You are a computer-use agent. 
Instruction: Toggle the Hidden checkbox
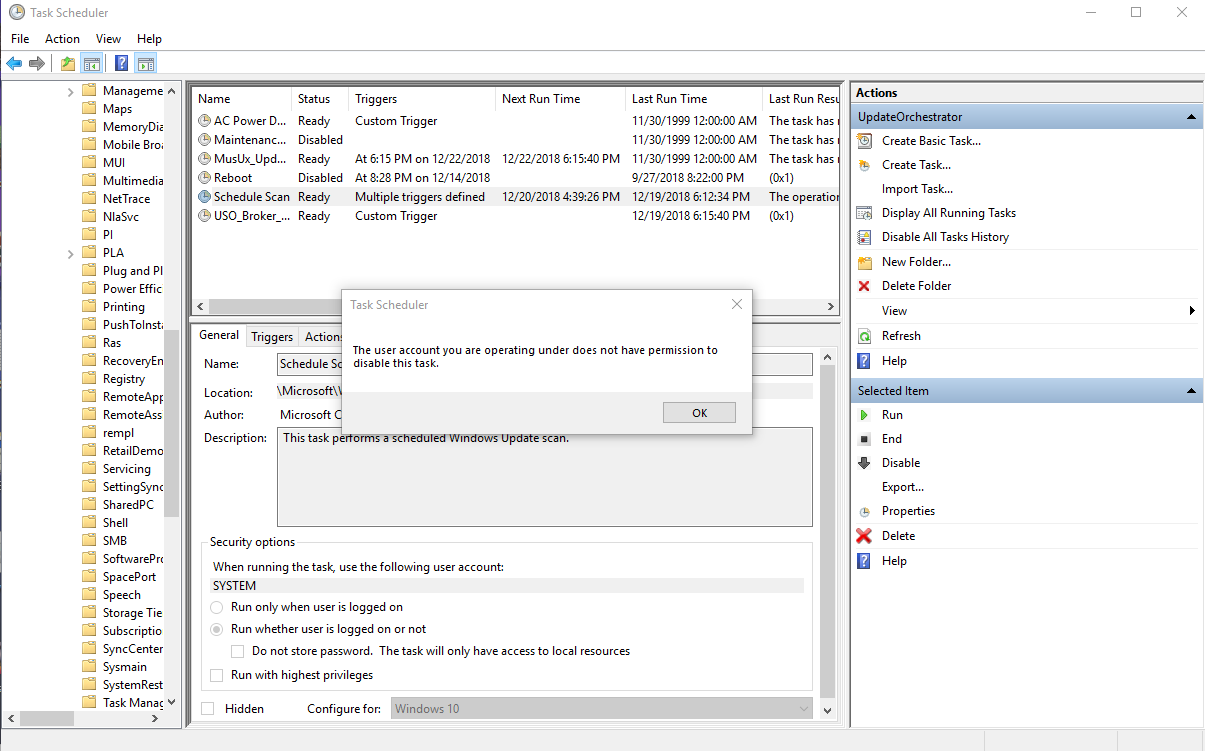pos(208,709)
